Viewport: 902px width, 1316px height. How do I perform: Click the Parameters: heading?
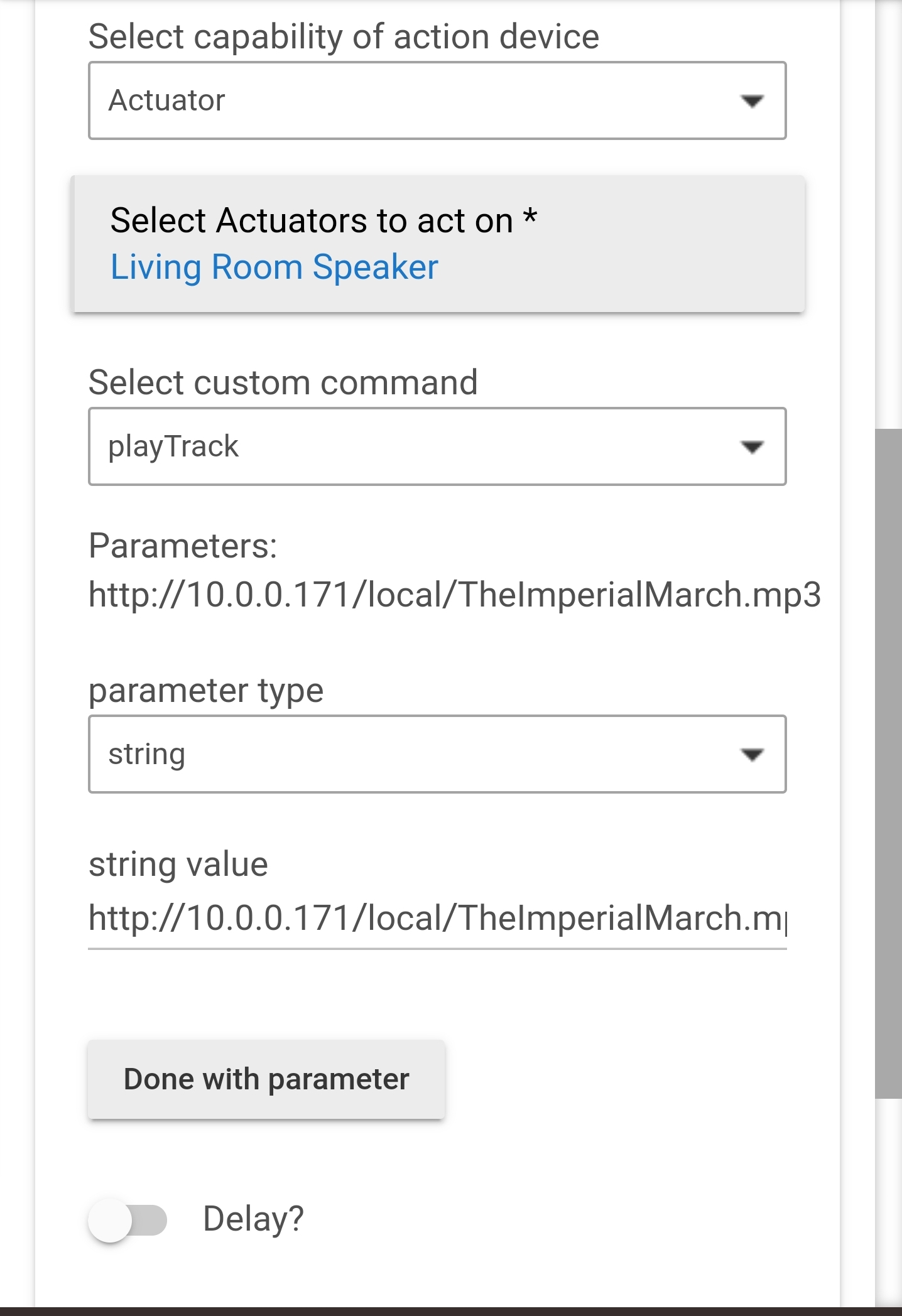pos(183,546)
